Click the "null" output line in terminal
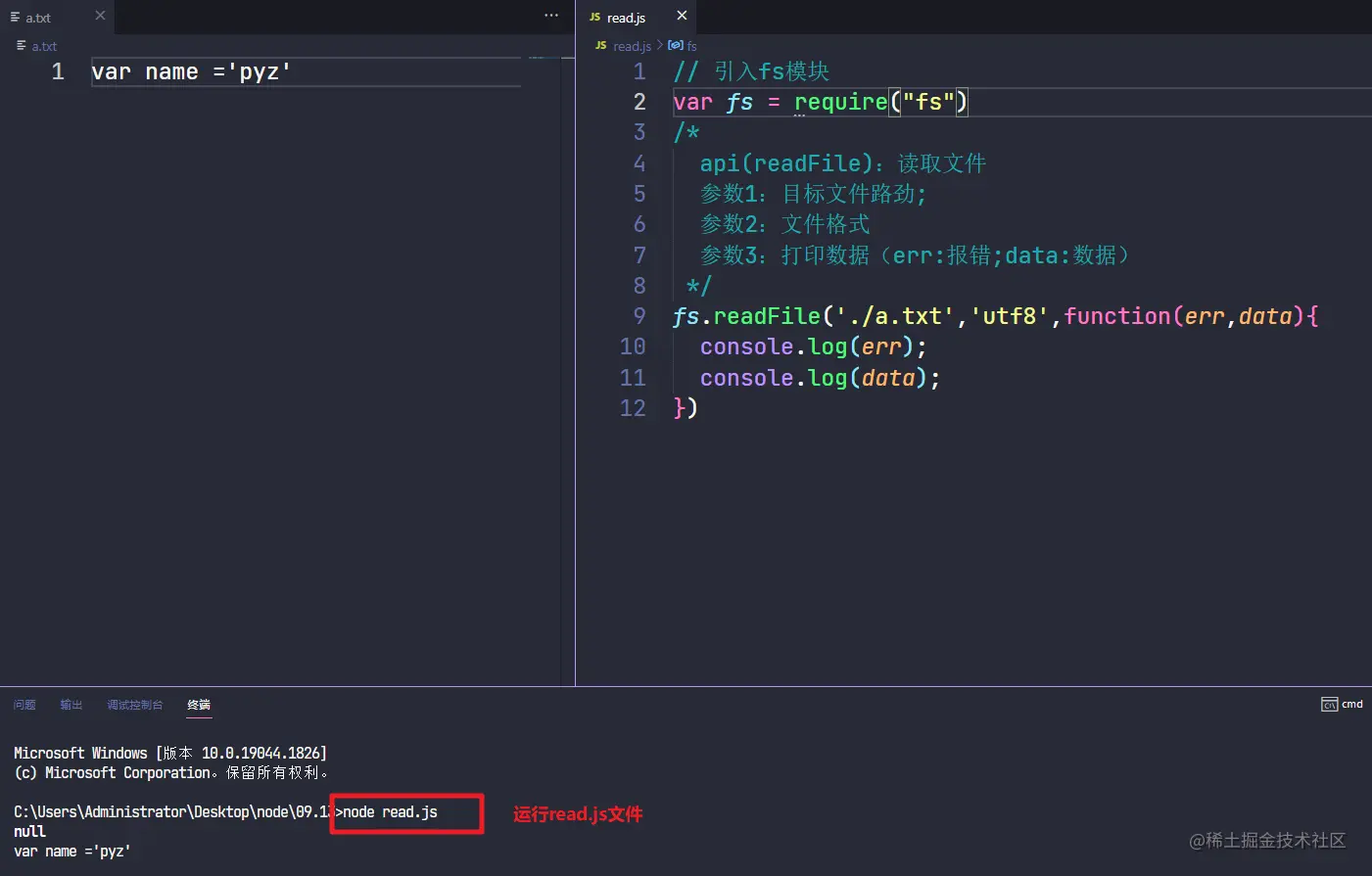This screenshot has width=1372, height=876. pos(29,832)
